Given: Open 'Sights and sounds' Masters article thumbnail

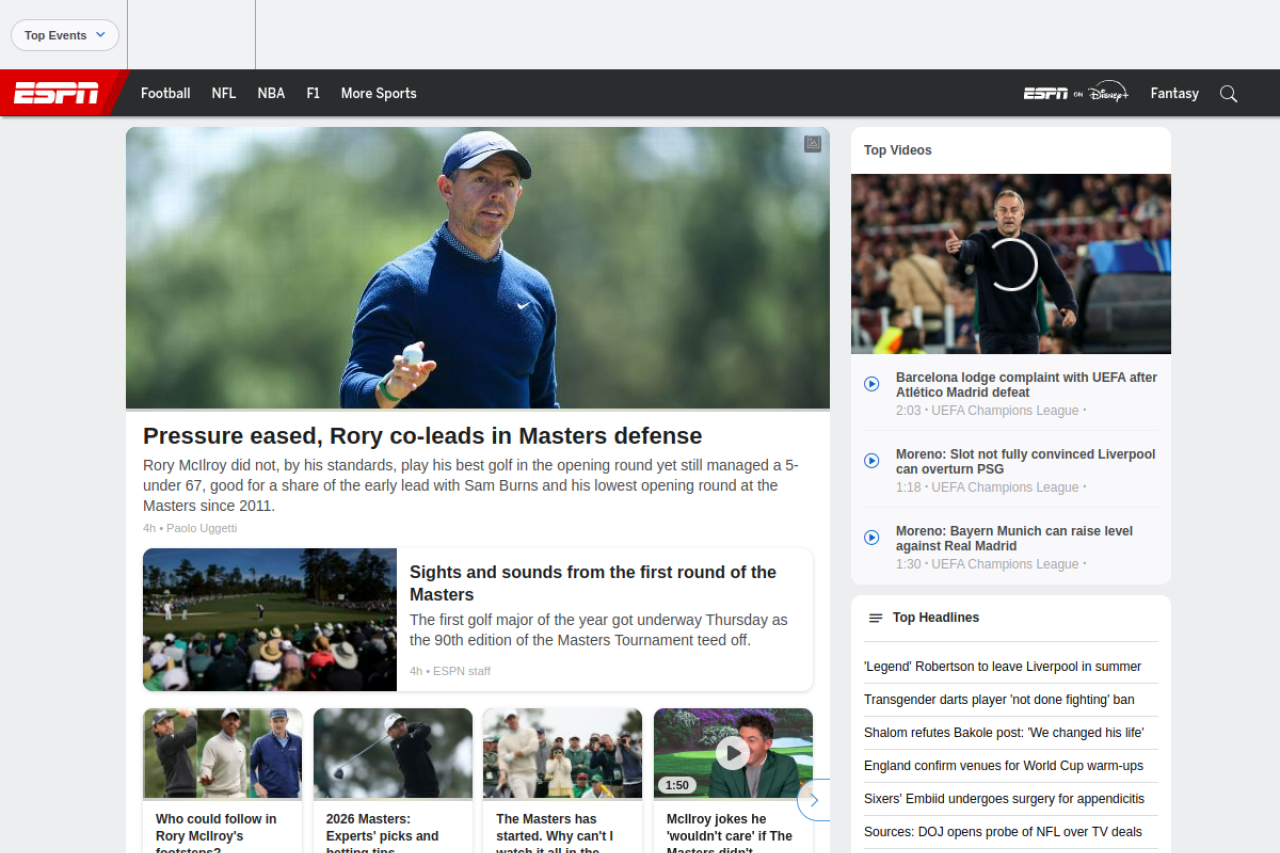Looking at the screenshot, I should (x=270, y=619).
